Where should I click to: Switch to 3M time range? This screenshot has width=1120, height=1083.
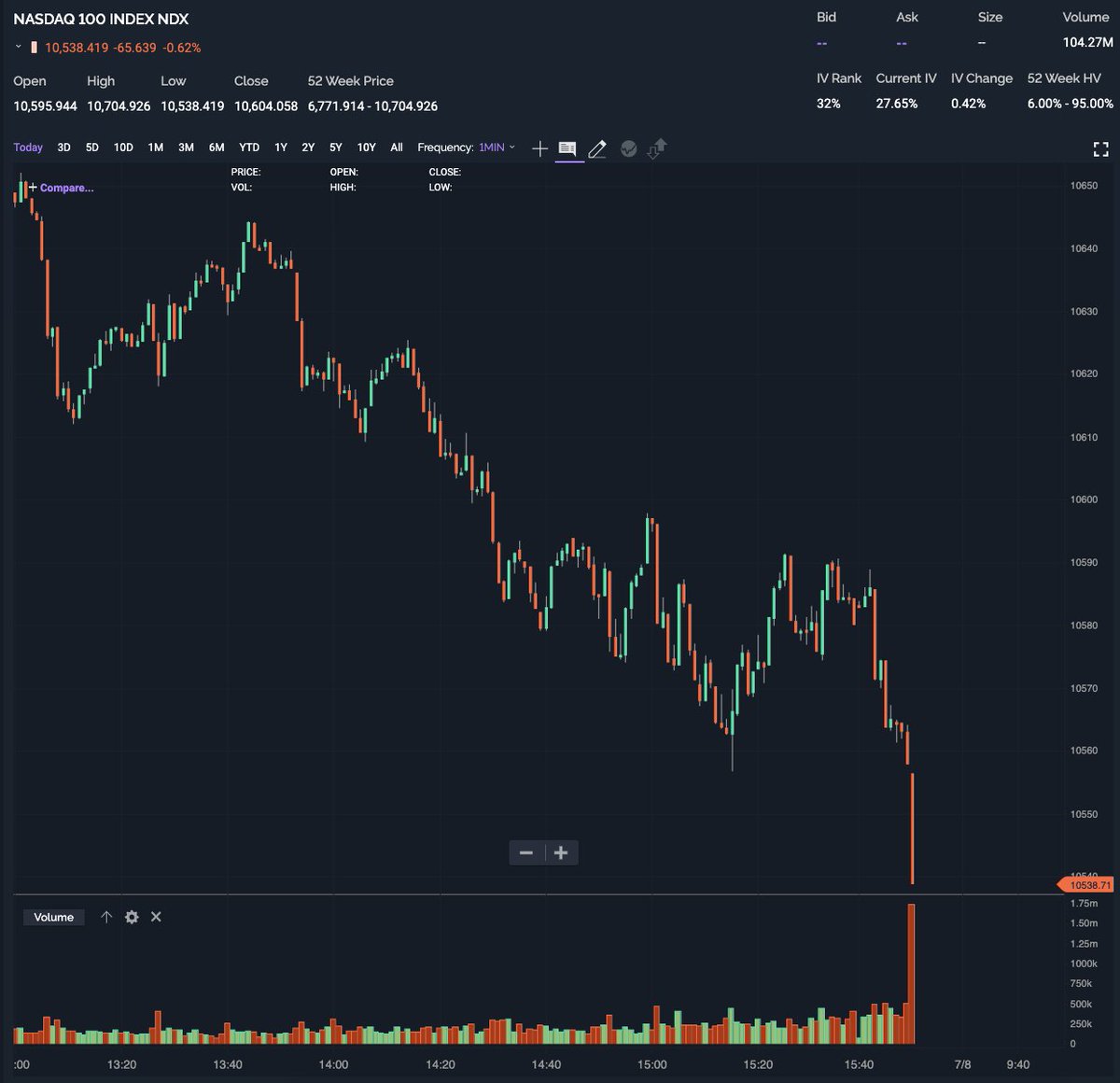(x=186, y=148)
